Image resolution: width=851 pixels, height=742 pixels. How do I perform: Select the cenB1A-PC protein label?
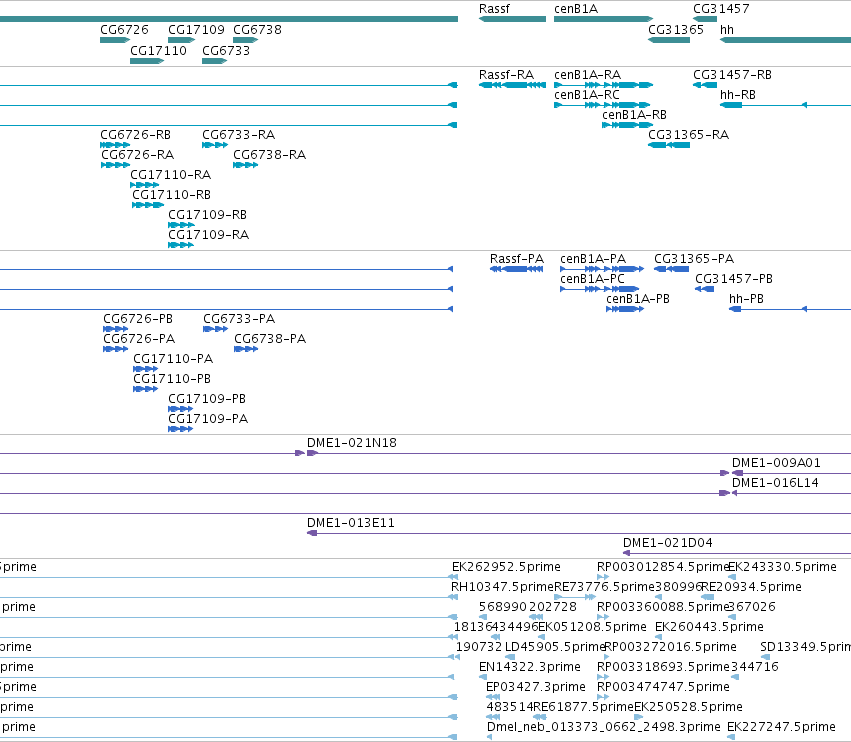pyautogui.click(x=592, y=278)
